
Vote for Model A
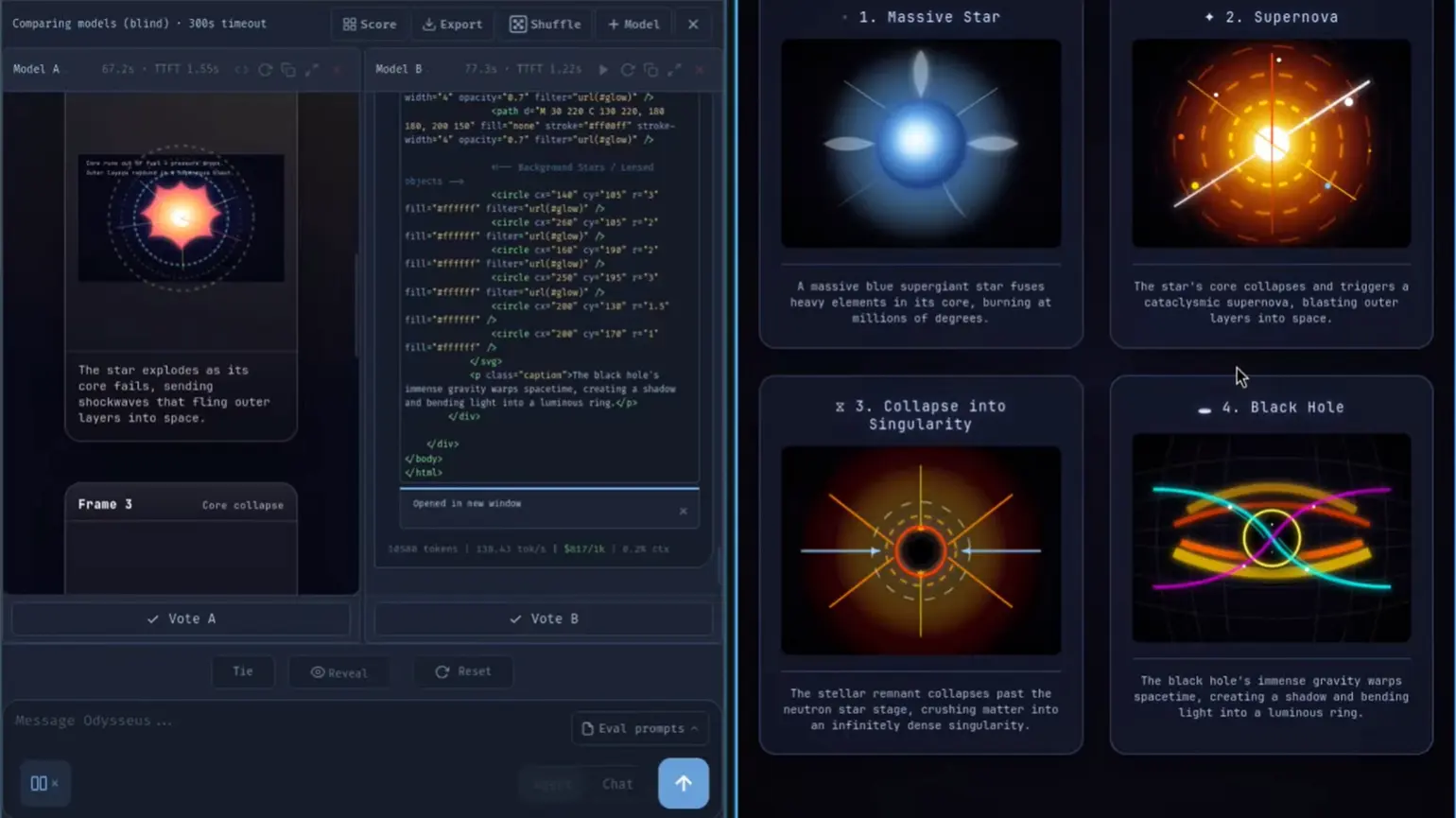(182, 618)
